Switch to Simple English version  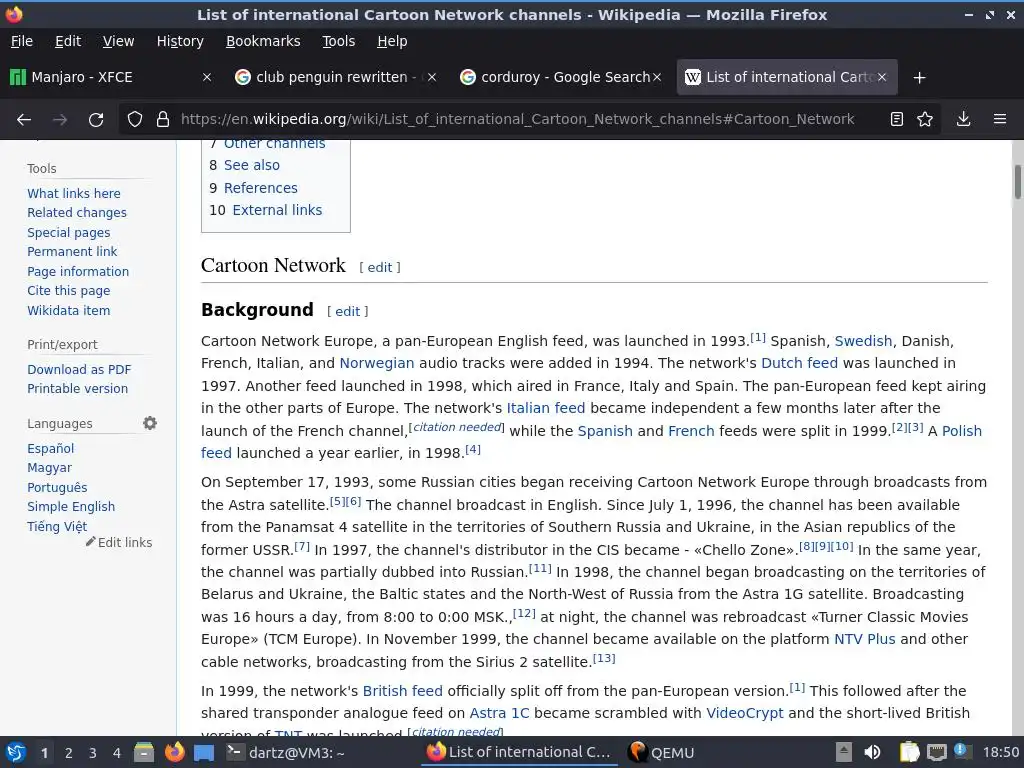coord(71,507)
